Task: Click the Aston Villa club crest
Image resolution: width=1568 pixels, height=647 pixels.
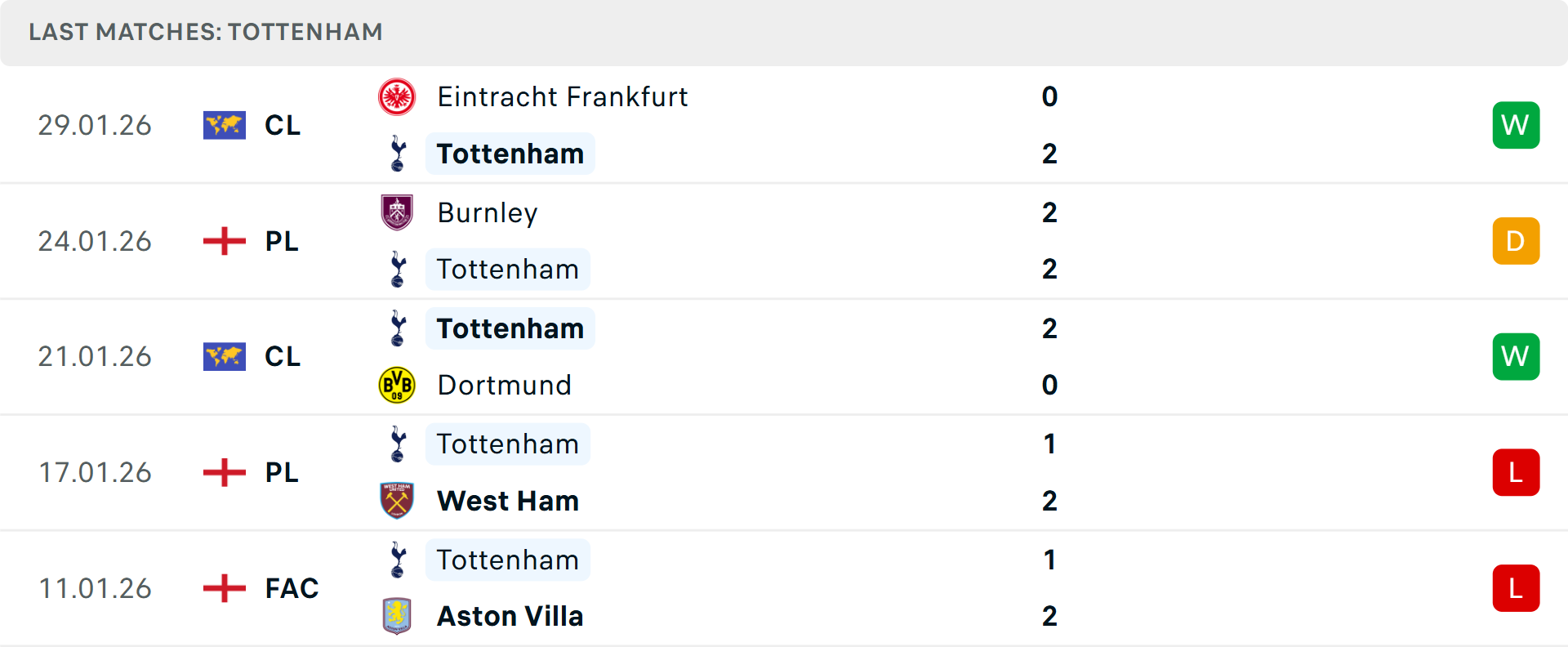Action: point(397,616)
